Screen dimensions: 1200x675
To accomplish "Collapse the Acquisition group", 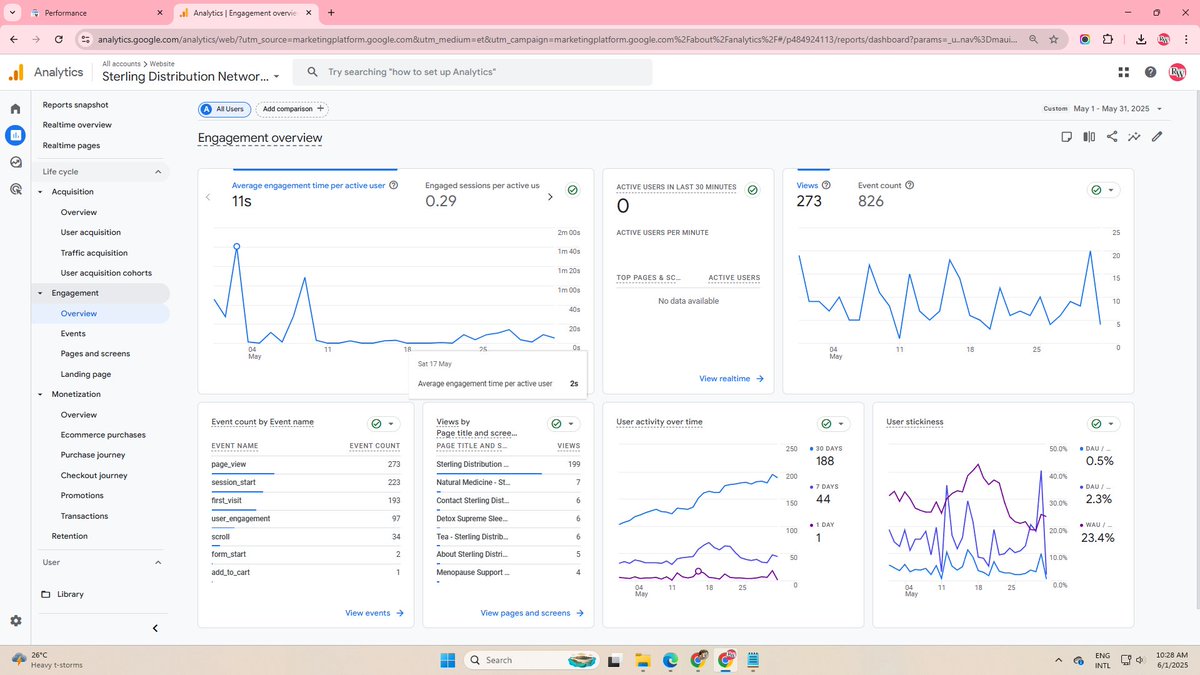I will (x=41, y=192).
